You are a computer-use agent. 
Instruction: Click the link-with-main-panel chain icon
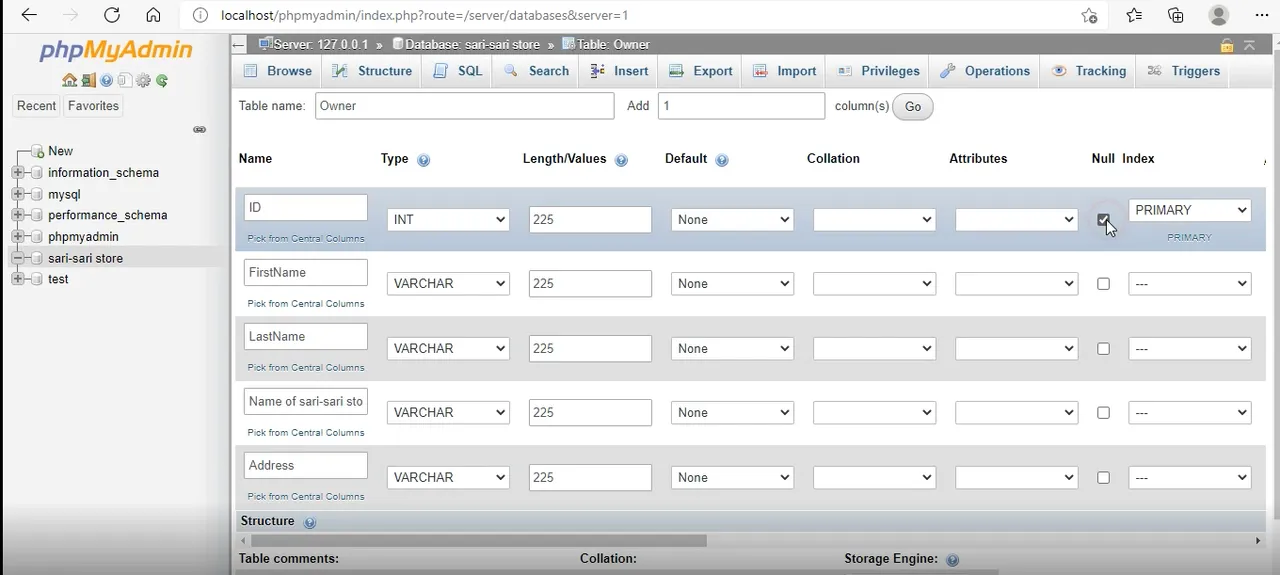[x=200, y=129]
